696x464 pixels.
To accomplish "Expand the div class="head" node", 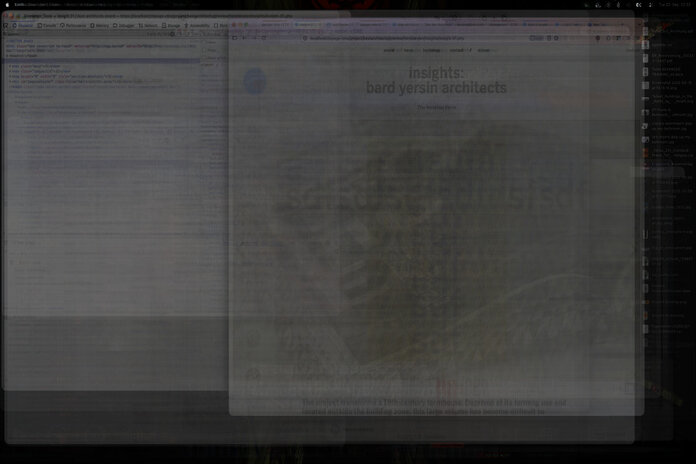I will point(10,66).
